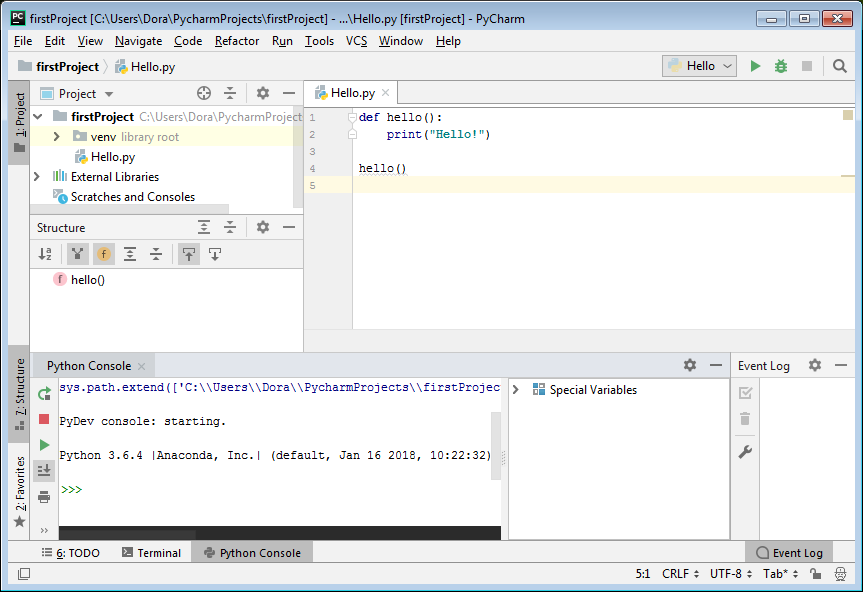Open the Navigate menu
The image size is (863, 592).
coord(138,41)
